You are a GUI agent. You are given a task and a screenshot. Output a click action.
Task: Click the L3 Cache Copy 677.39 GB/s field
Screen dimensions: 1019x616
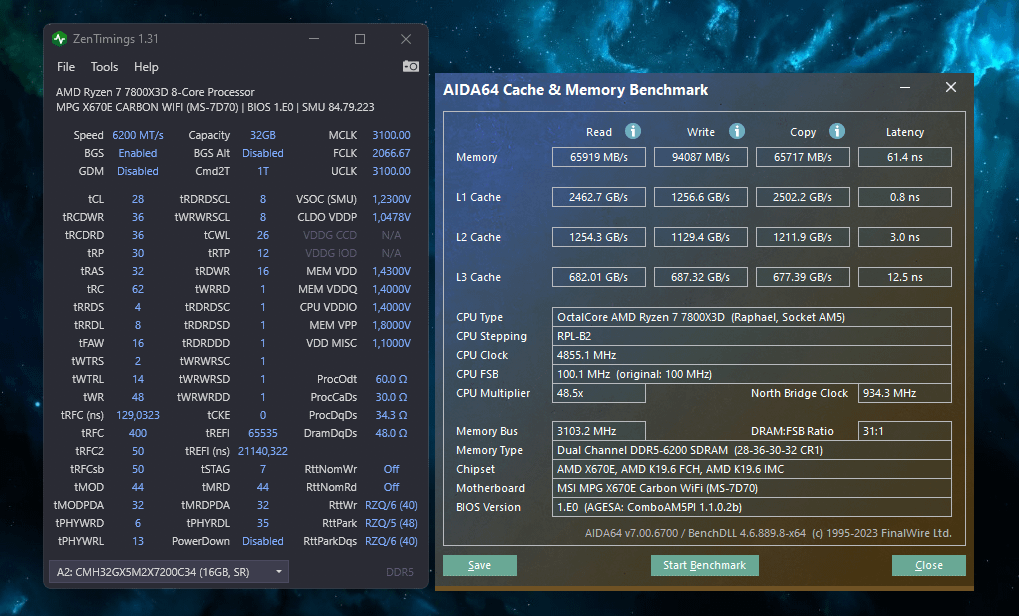[803, 277]
